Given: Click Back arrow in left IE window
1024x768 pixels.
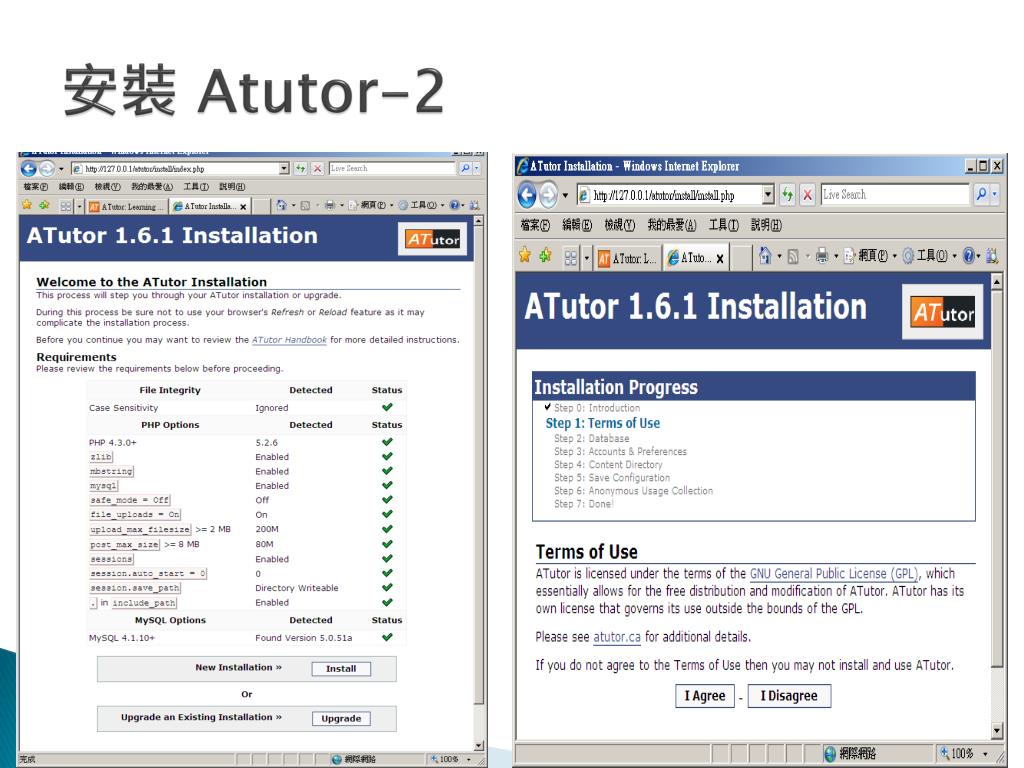Looking at the screenshot, I should [29, 169].
